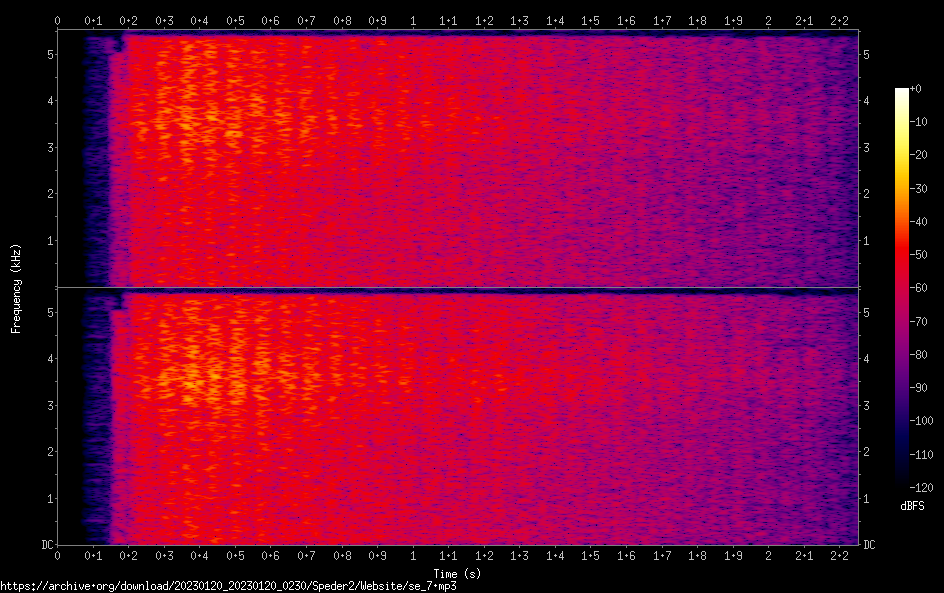Click the DC label at the bottom left

point(46,544)
